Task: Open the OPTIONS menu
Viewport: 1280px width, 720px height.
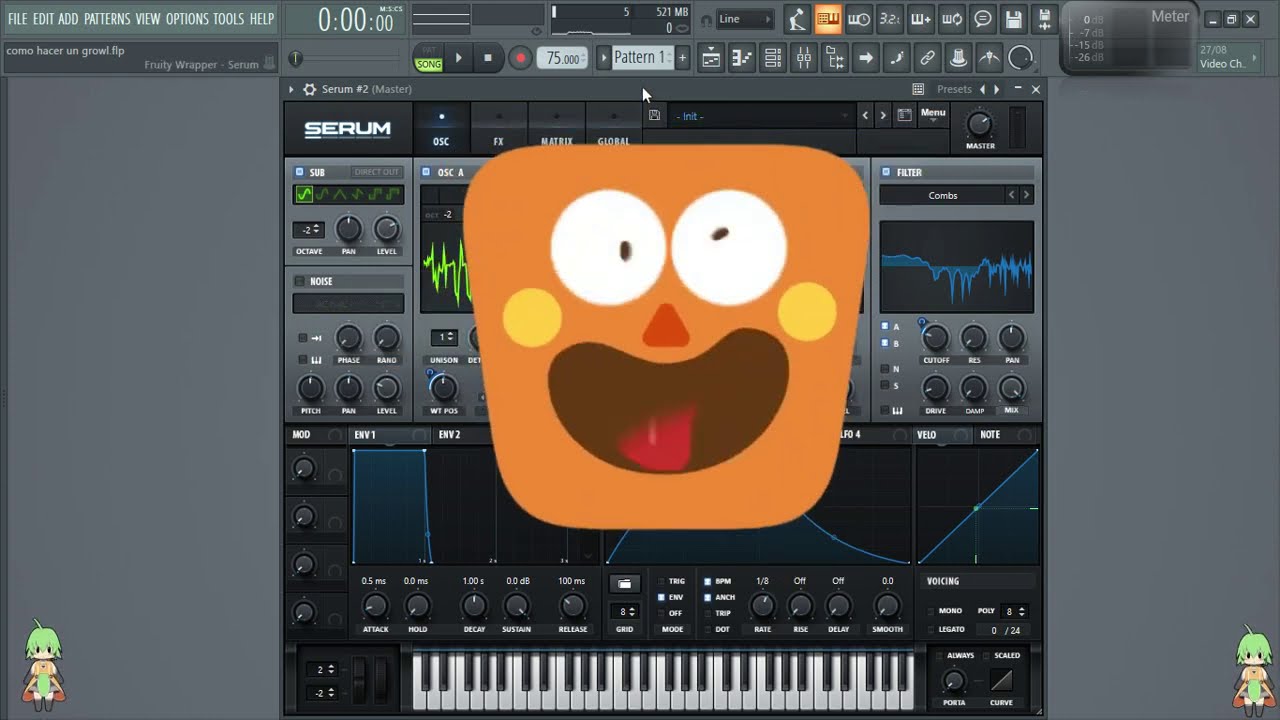Action: pos(187,19)
